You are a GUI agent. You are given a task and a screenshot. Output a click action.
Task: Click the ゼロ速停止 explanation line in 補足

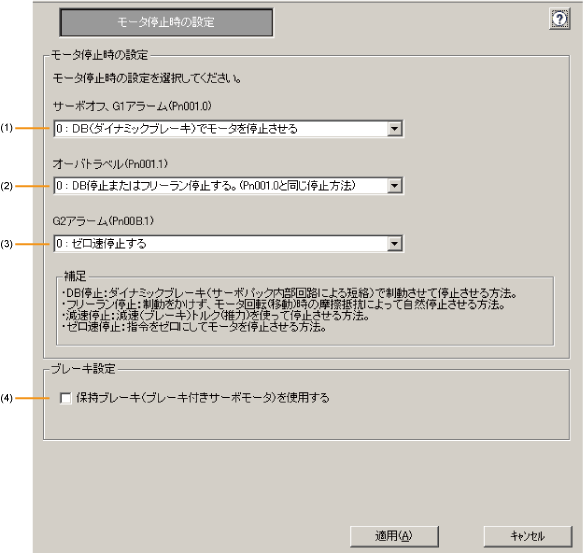coord(194,327)
